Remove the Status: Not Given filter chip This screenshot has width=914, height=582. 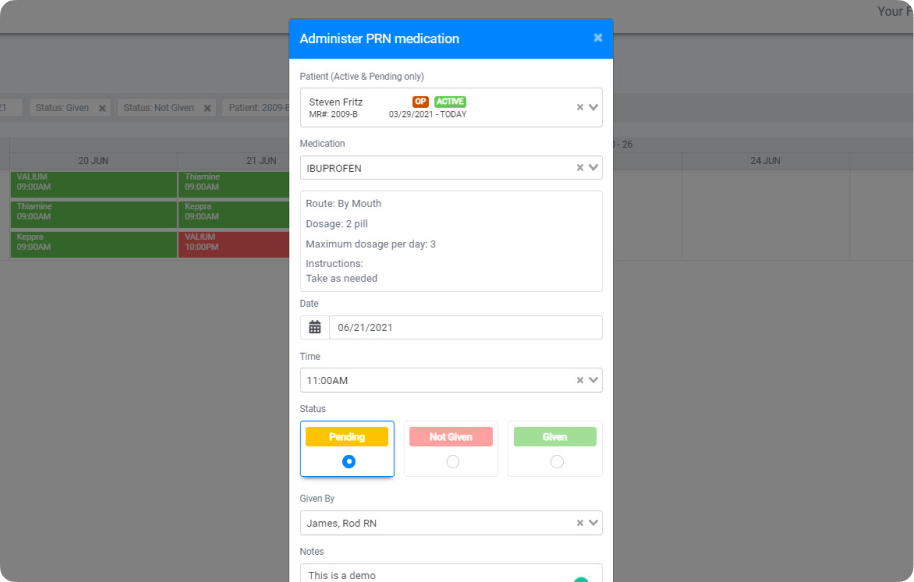click(x=207, y=108)
